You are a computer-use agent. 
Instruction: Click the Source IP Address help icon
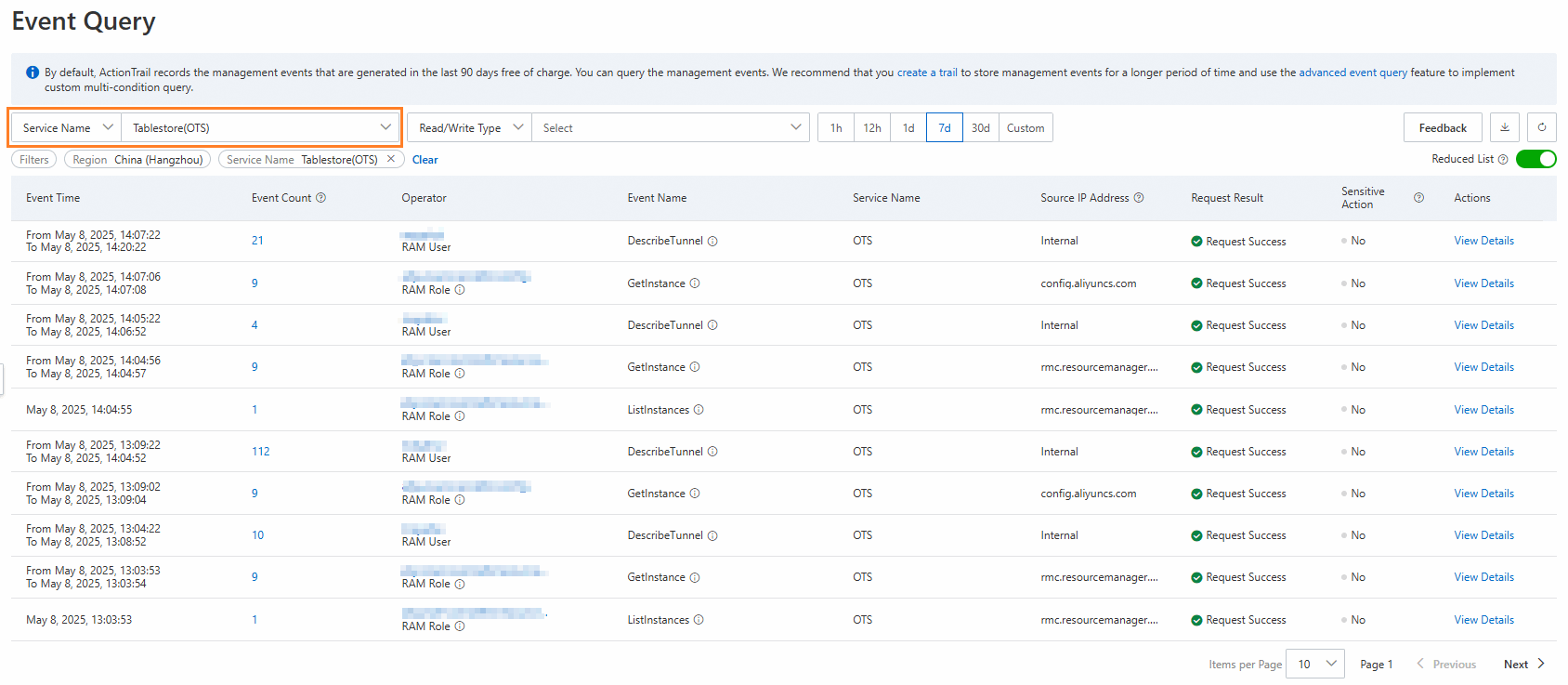pos(1139,198)
